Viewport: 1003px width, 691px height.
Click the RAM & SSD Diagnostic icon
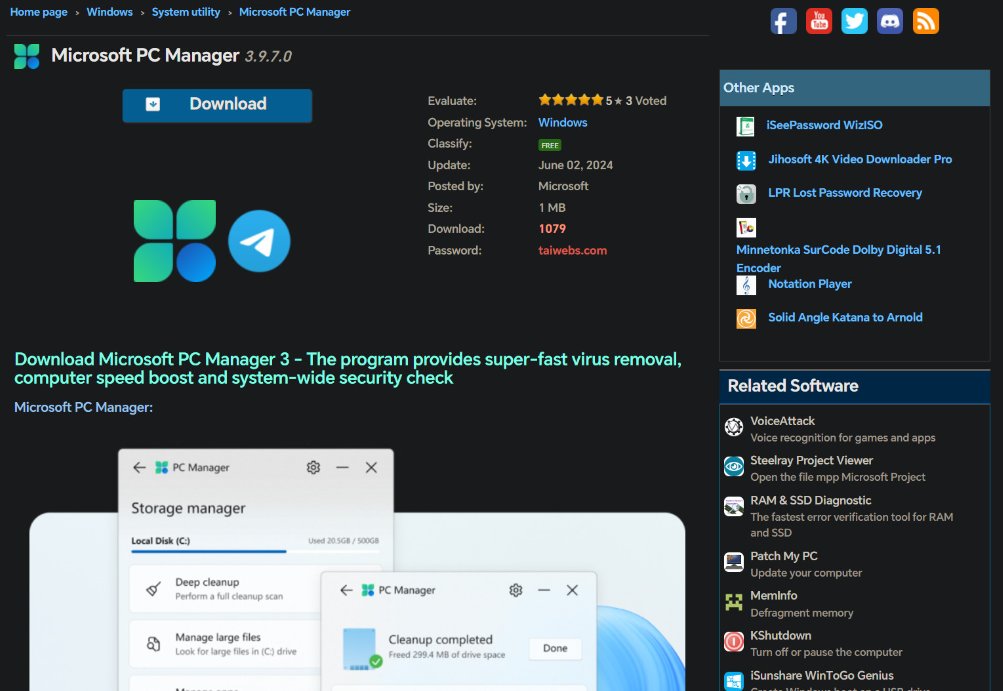tap(734, 506)
